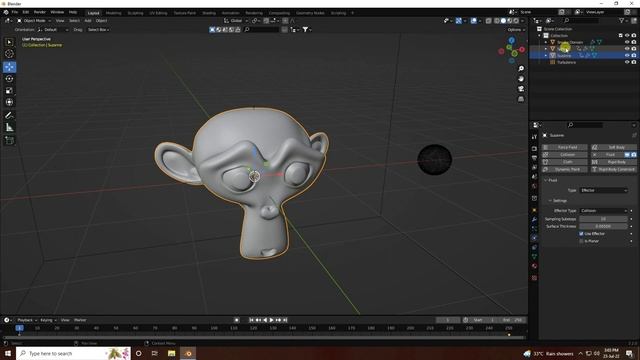
Task: Expand Suzanne row in outliner
Action: point(546,56)
